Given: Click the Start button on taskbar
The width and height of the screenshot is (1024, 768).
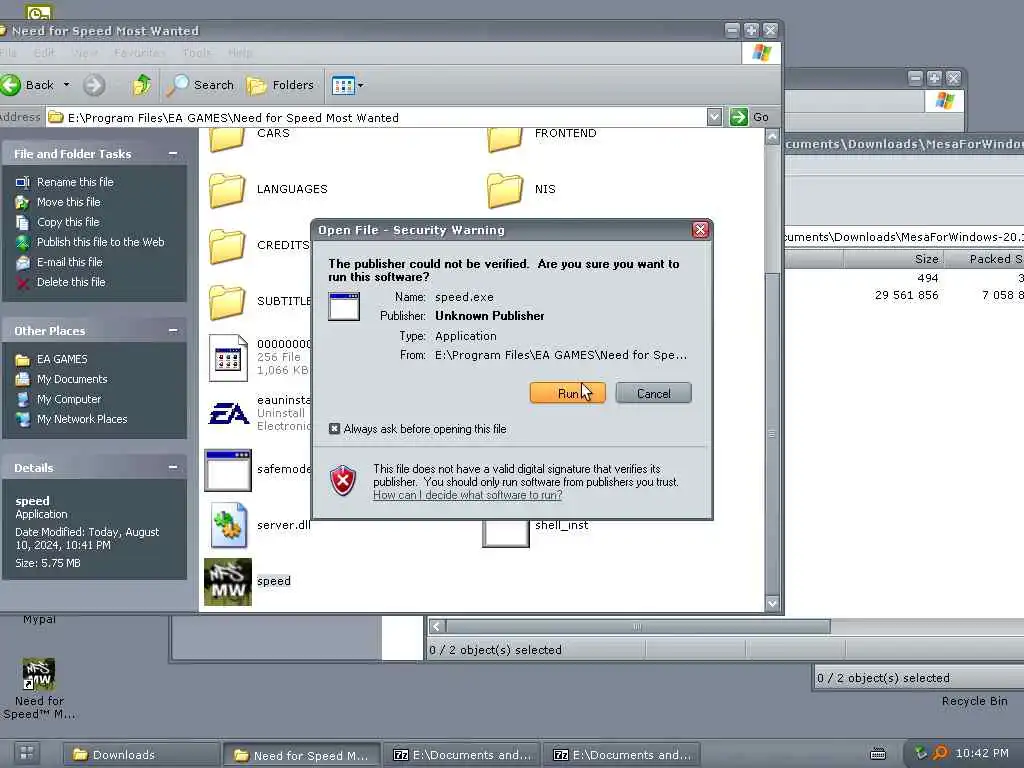Looking at the screenshot, I should point(26,753).
